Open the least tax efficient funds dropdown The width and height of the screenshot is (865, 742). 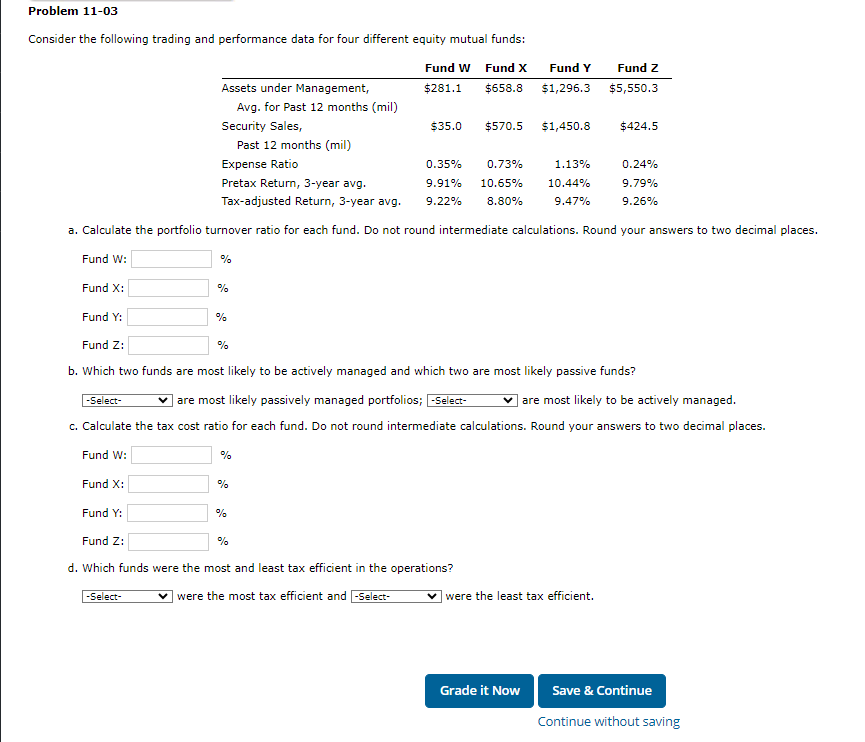395,595
